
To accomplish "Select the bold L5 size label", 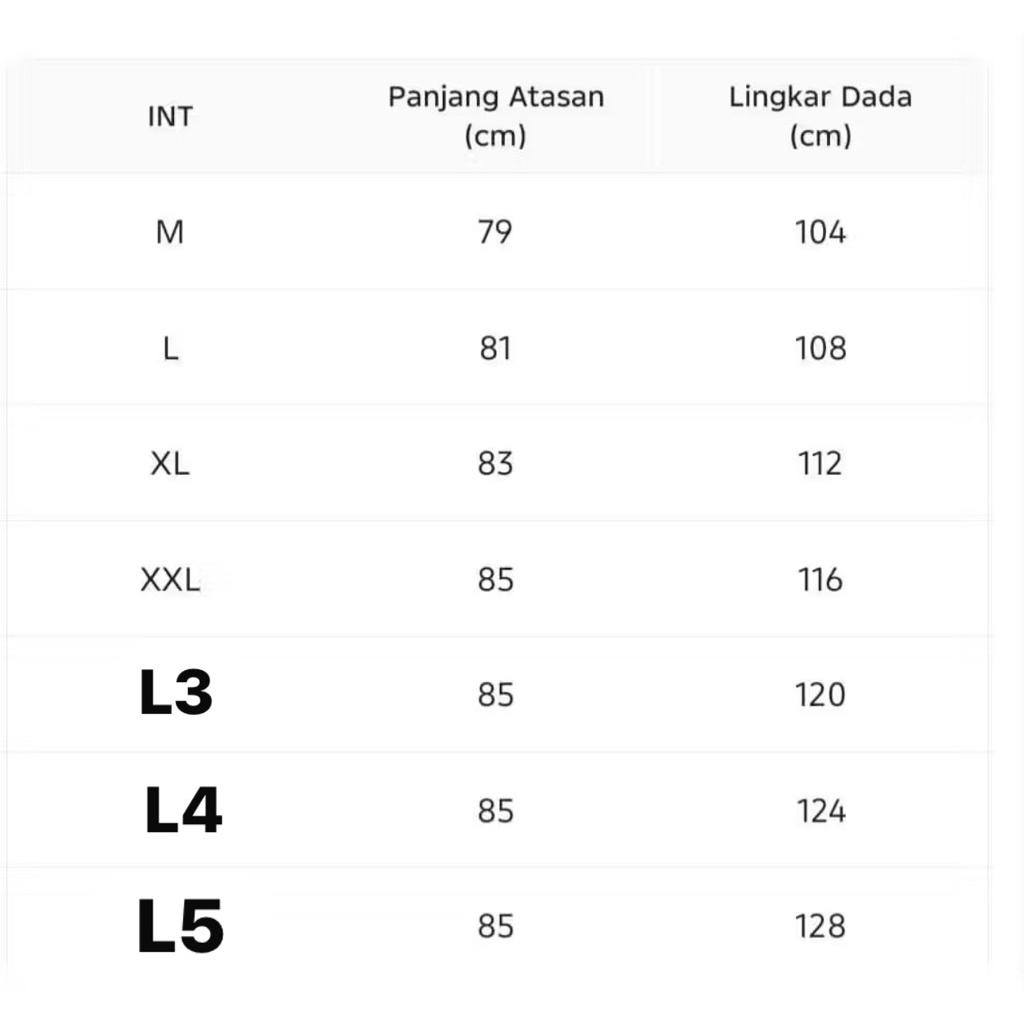I will [x=180, y=926].
